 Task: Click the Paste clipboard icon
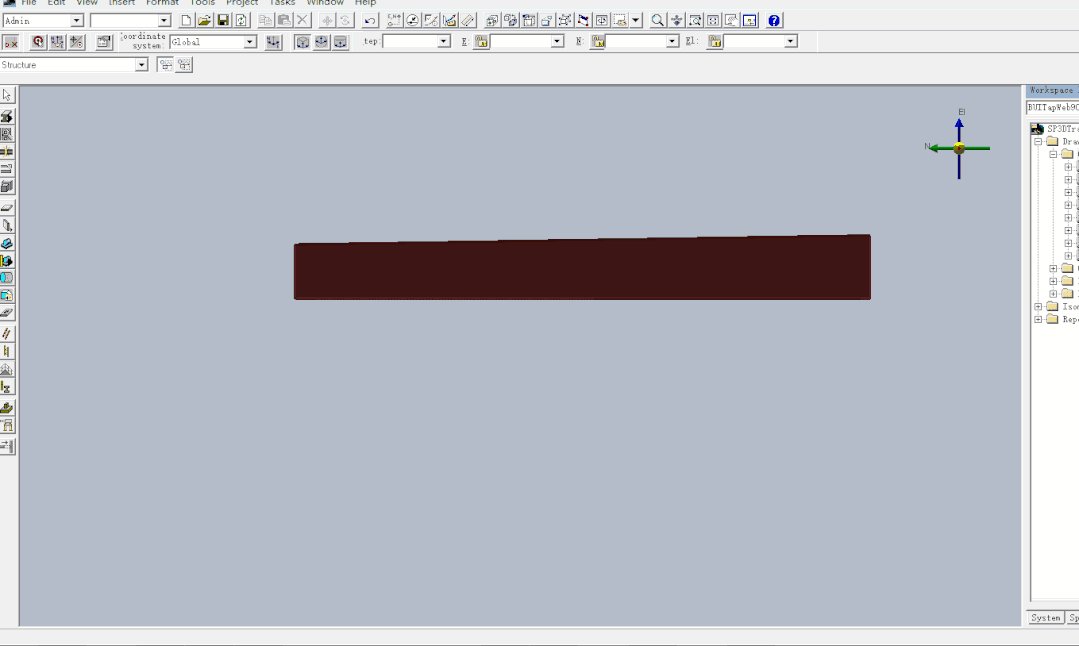tap(284, 21)
